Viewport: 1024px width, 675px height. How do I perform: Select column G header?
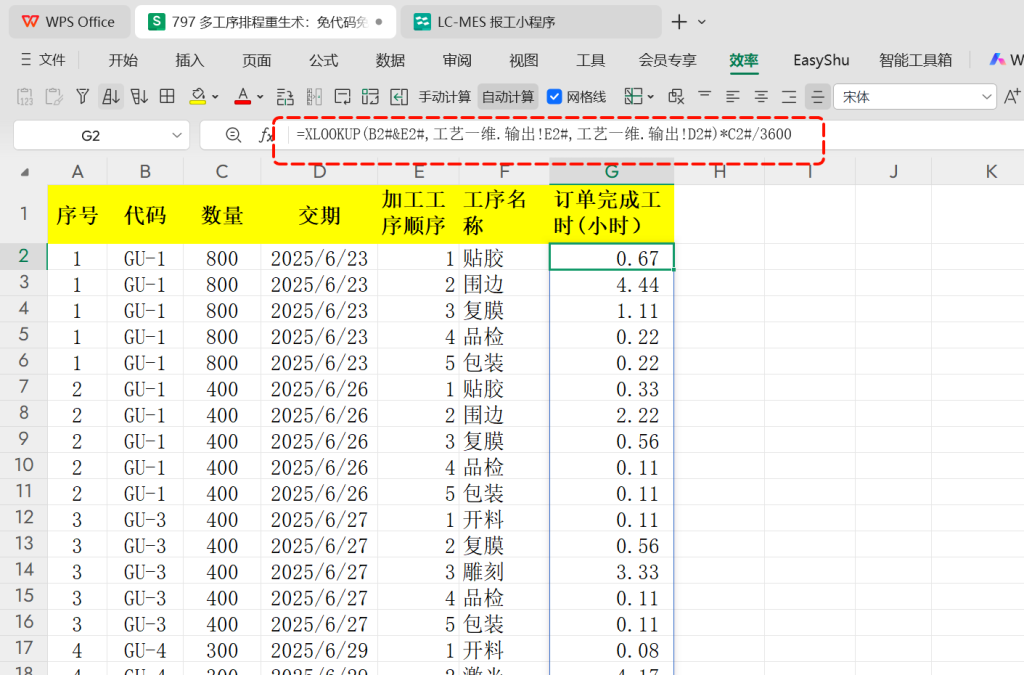611,172
